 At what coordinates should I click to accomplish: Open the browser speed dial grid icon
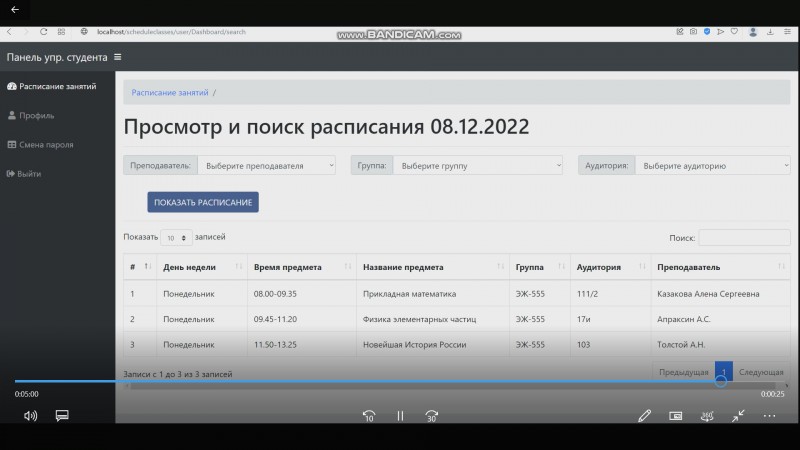(61, 32)
